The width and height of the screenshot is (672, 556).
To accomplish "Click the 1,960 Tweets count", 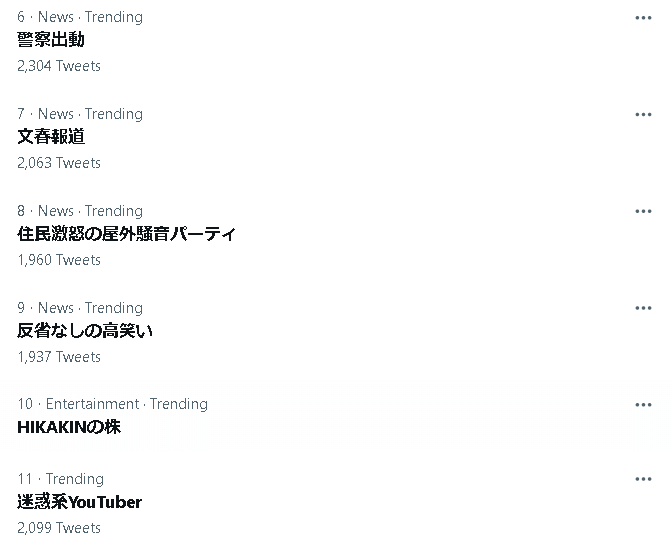I will (x=59, y=260).
